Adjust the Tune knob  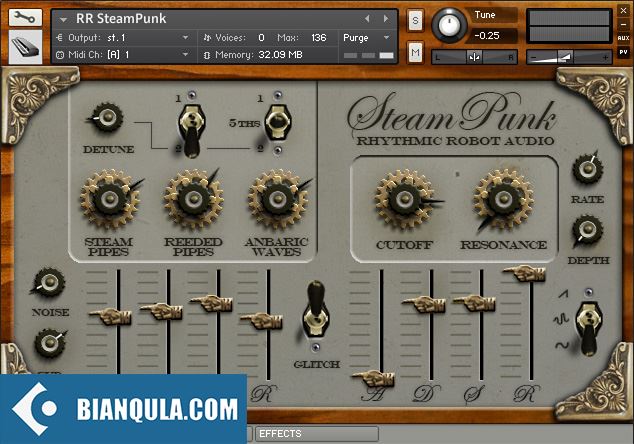point(449,25)
